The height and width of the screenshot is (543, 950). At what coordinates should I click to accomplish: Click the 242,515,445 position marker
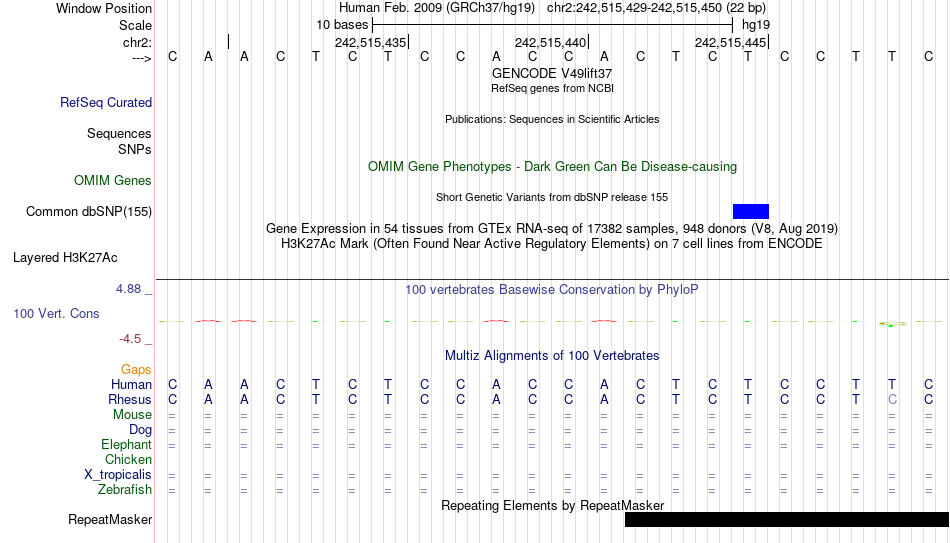730,42
